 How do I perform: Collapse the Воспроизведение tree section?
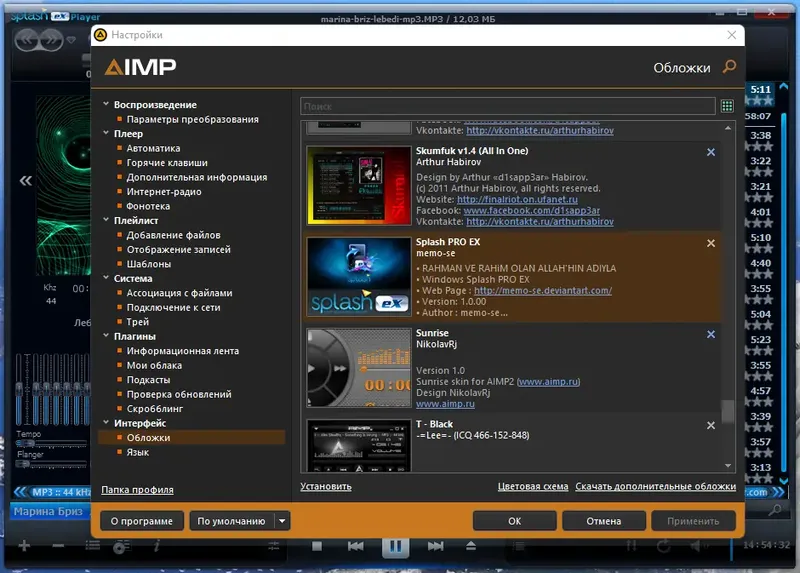pyautogui.click(x=106, y=104)
